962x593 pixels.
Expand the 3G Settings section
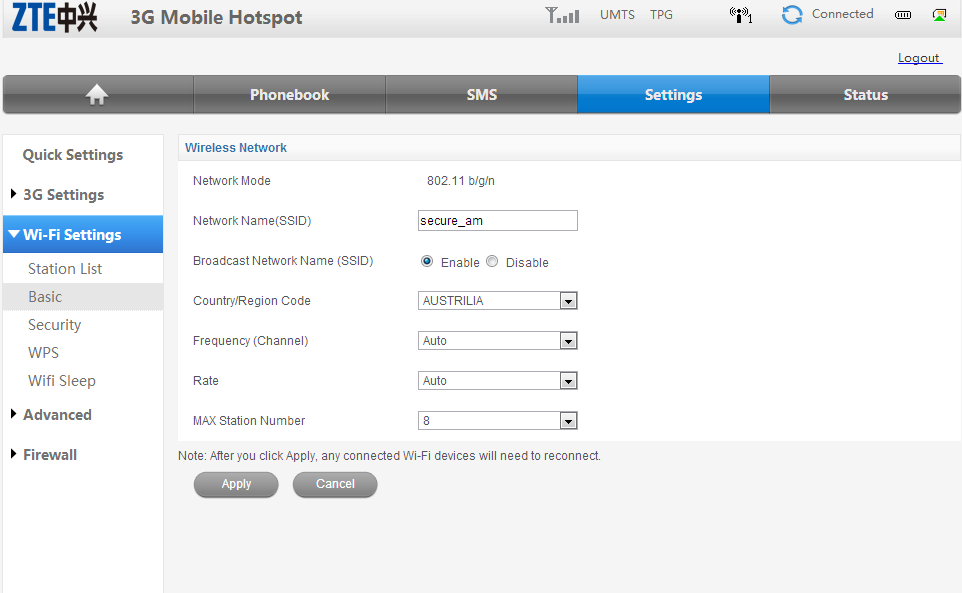(63, 195)
